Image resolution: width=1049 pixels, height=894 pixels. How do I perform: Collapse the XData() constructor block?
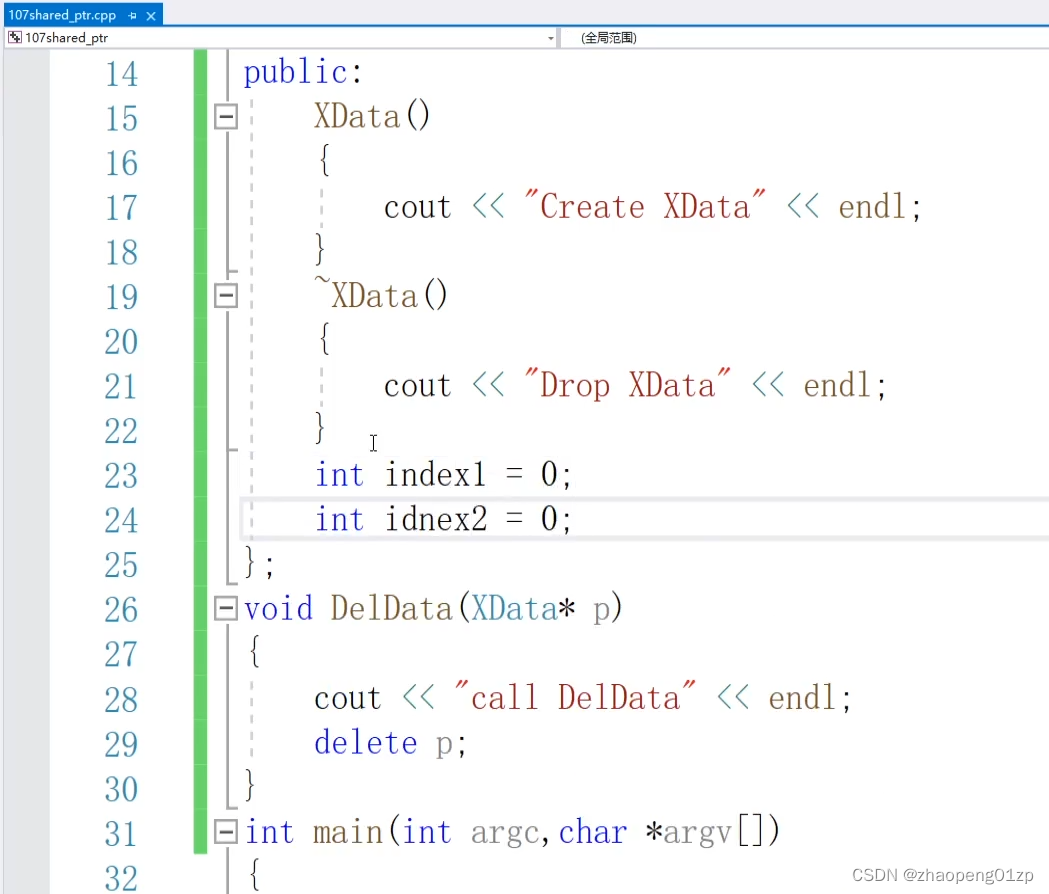[x=227, y=117]
